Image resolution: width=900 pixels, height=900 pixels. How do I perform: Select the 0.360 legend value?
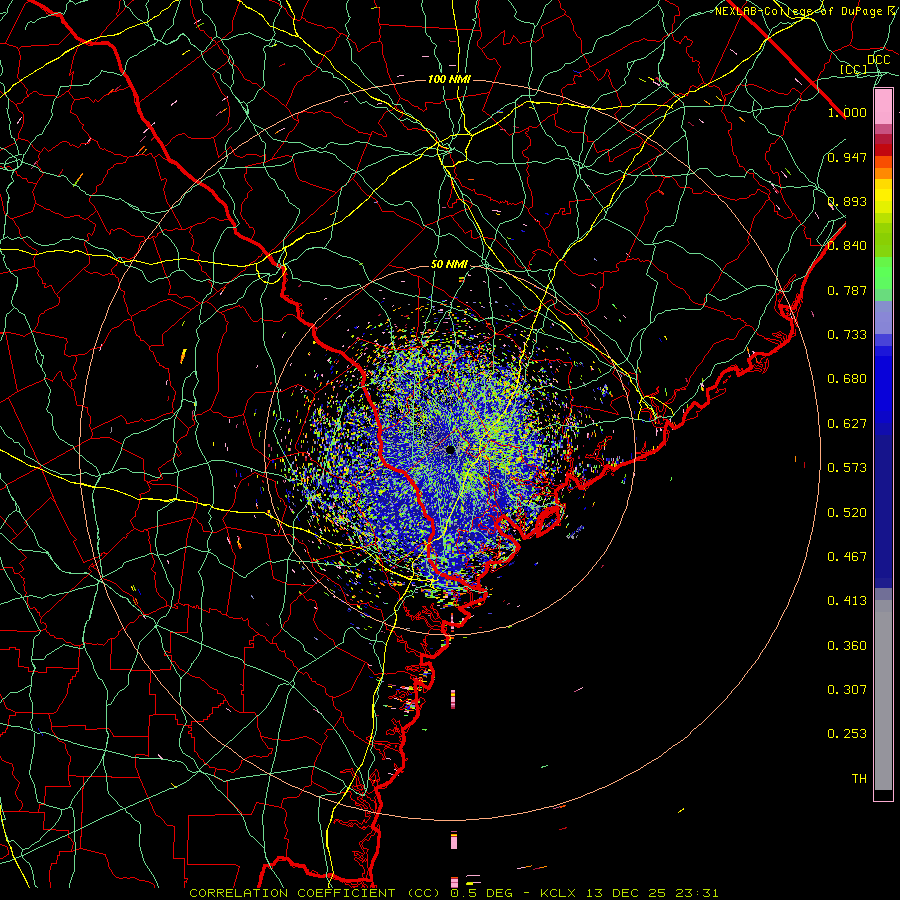pos(847,646)
